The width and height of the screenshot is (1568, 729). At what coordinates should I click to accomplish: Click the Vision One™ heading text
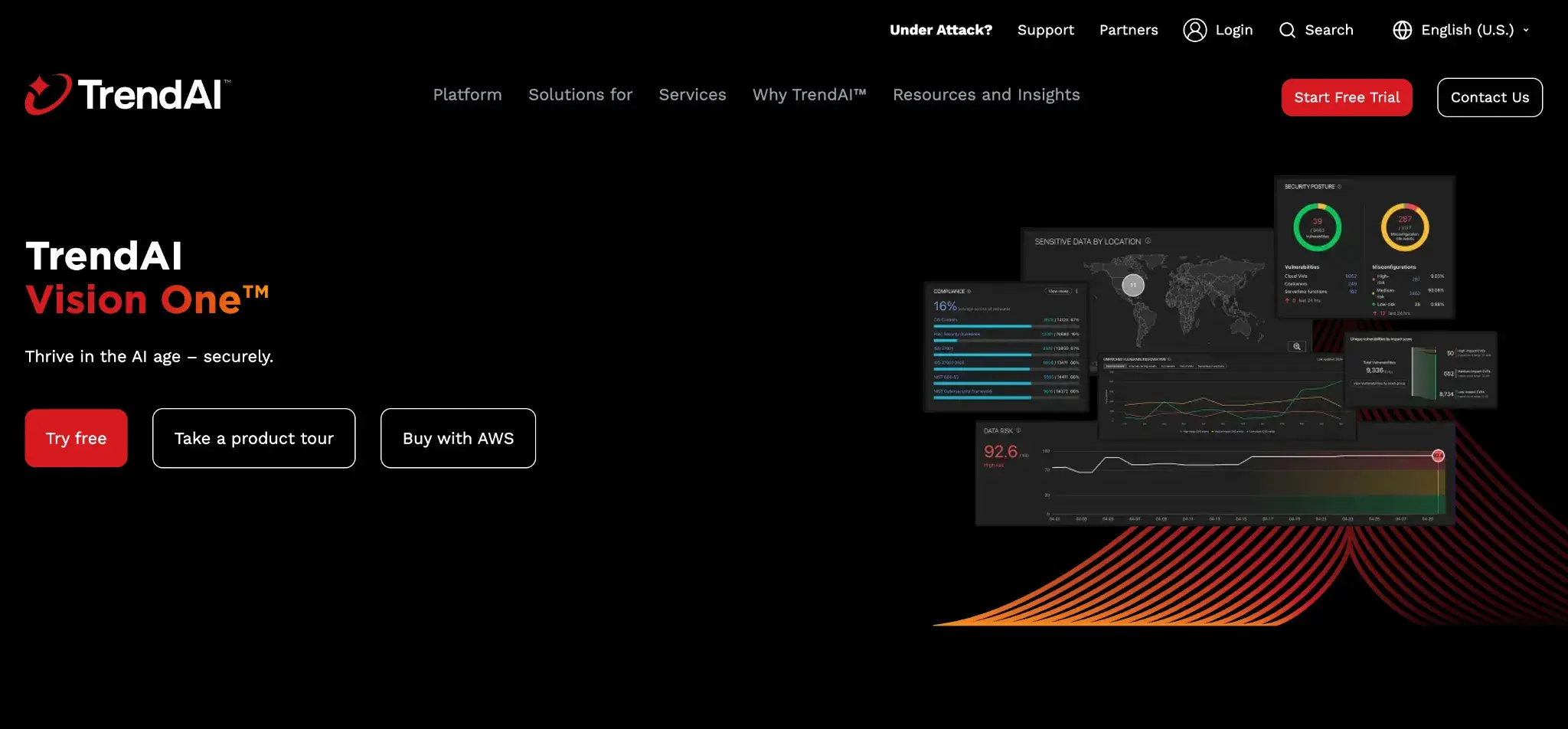click(x=147, y=299)
